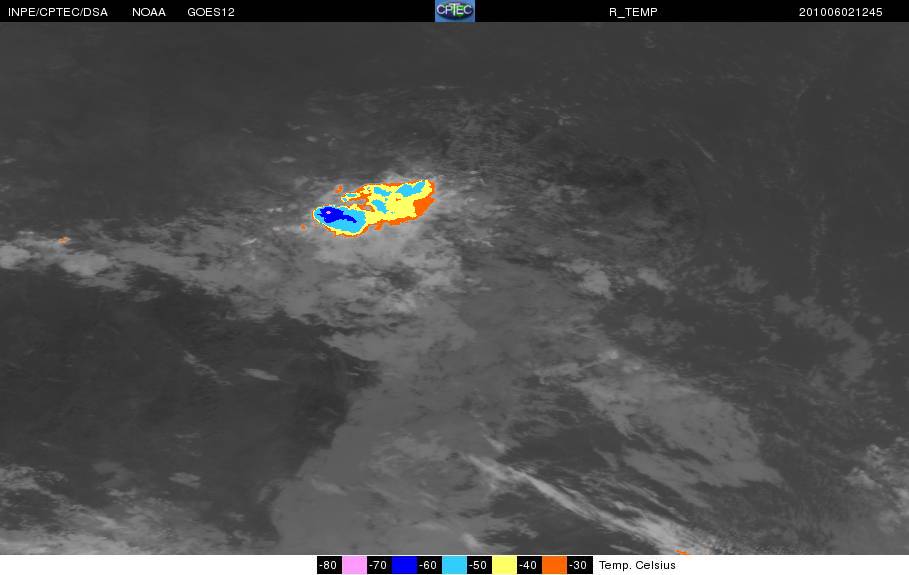Click the Temp. Celsius legend label
The height and width of the screenshot is (575, 909).
point(637,565)
